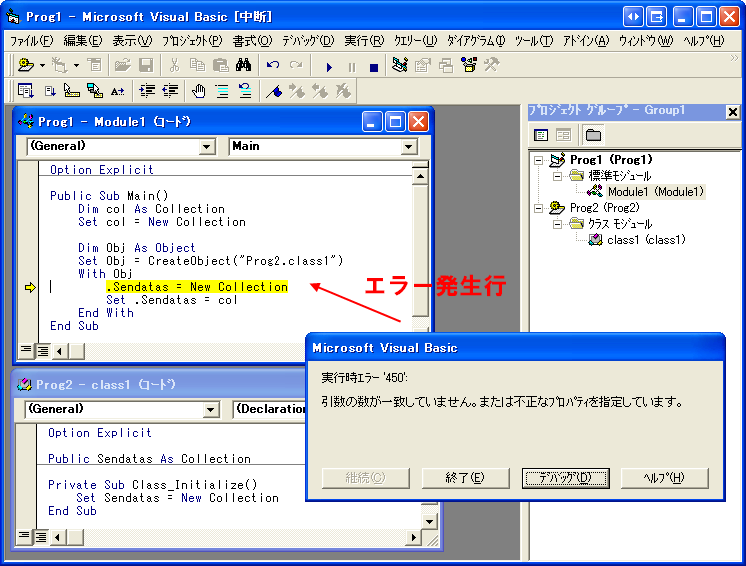This screenshot has width=746, height=566.
Task: Collapse the Prog2 (Prog2) project node
Action: (x=538, y=208)
